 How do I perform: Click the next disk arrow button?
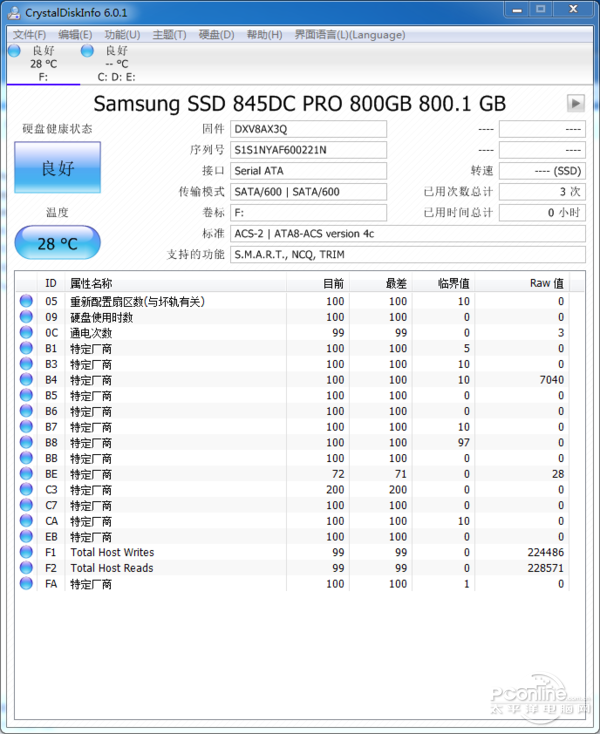[576, 103]
